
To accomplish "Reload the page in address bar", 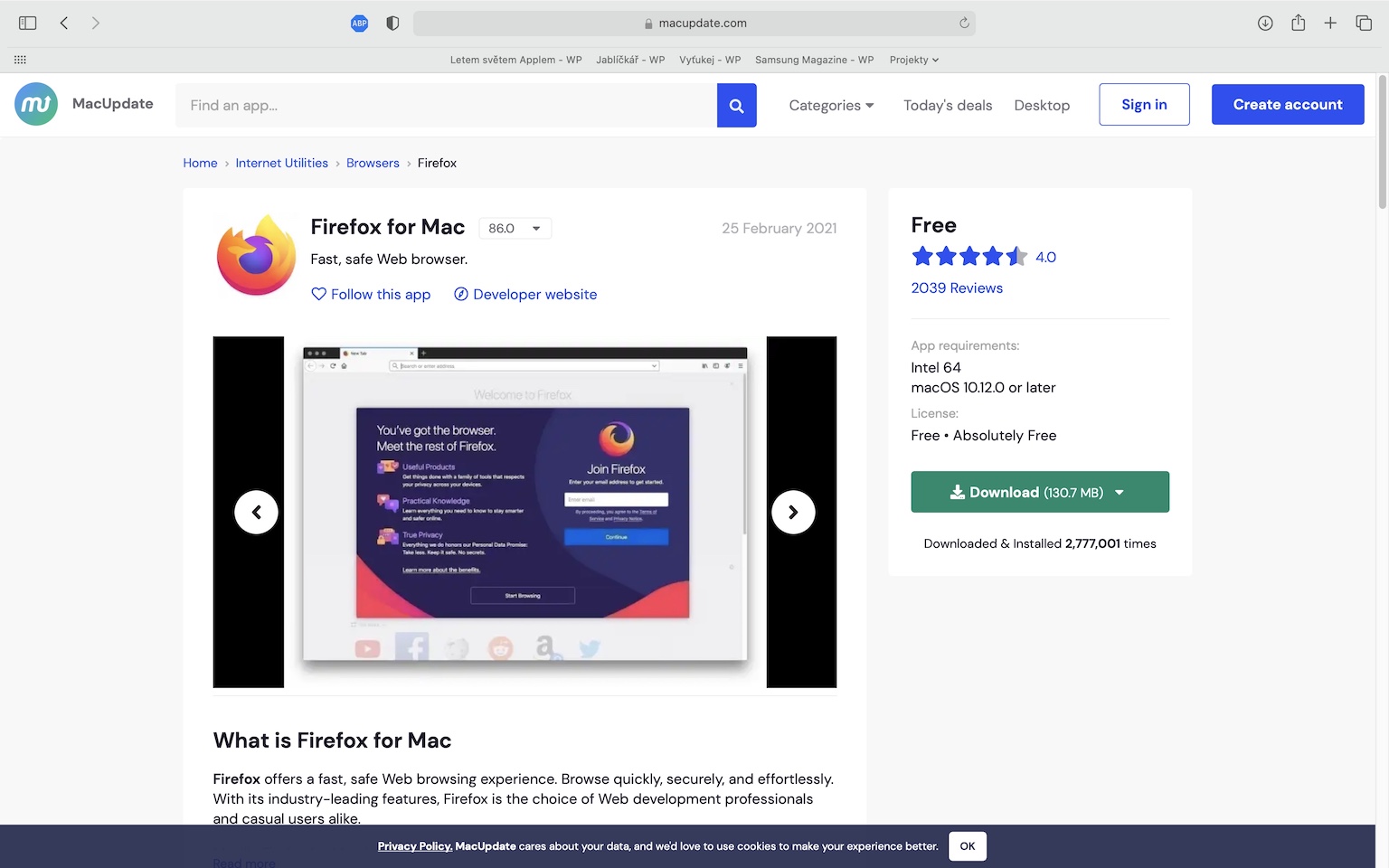I will point(964,23).
